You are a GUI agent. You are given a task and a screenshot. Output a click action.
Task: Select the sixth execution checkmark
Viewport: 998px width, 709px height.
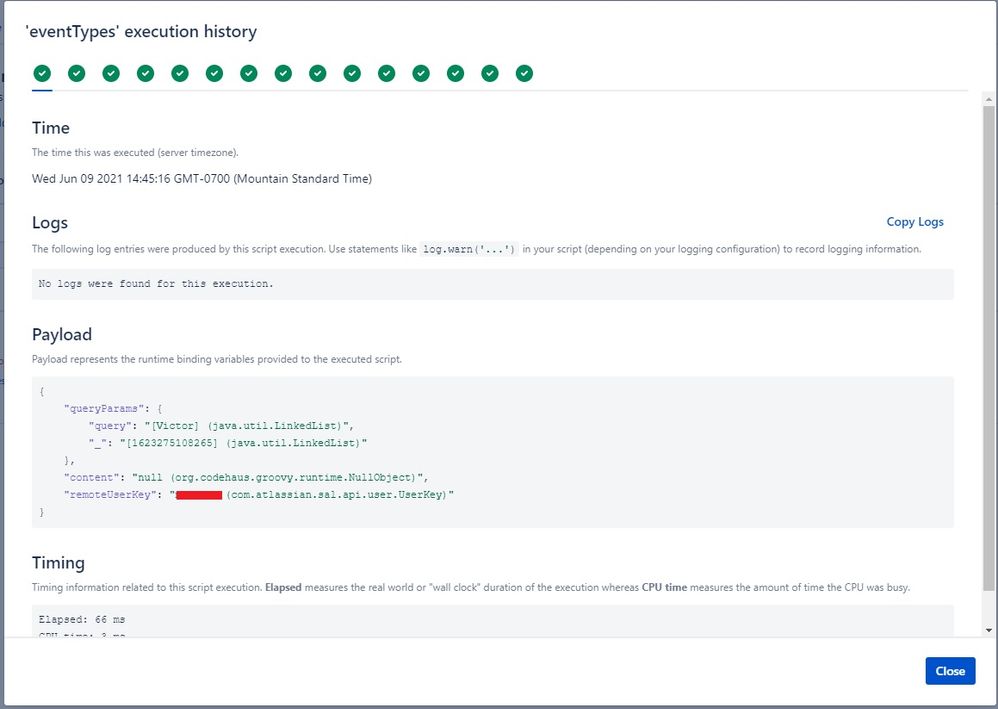click(214, 73)
